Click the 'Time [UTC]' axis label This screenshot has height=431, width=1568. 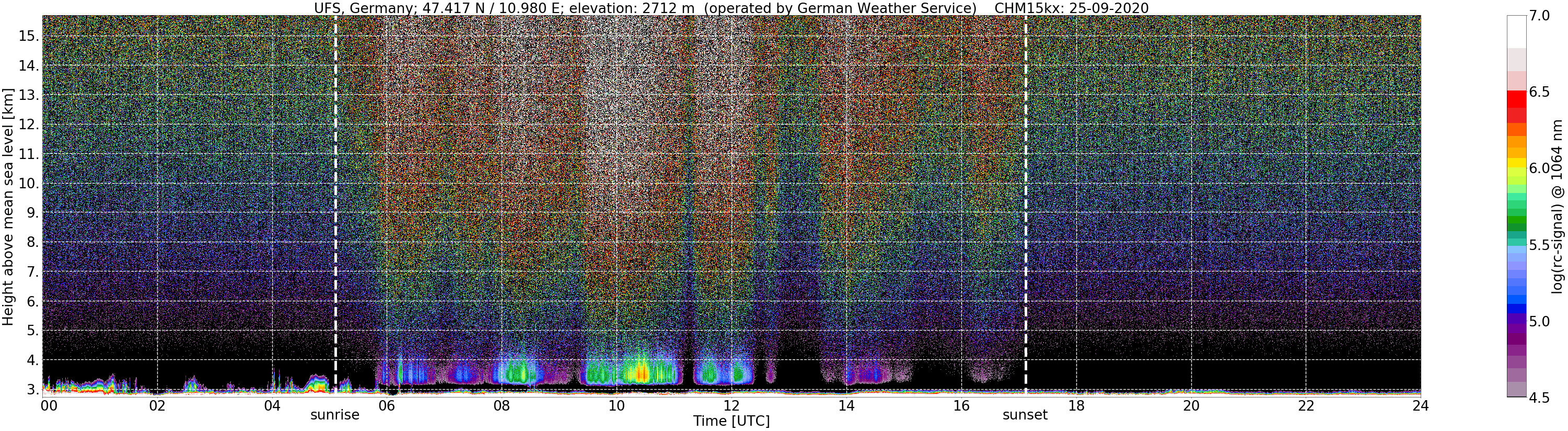731,421
